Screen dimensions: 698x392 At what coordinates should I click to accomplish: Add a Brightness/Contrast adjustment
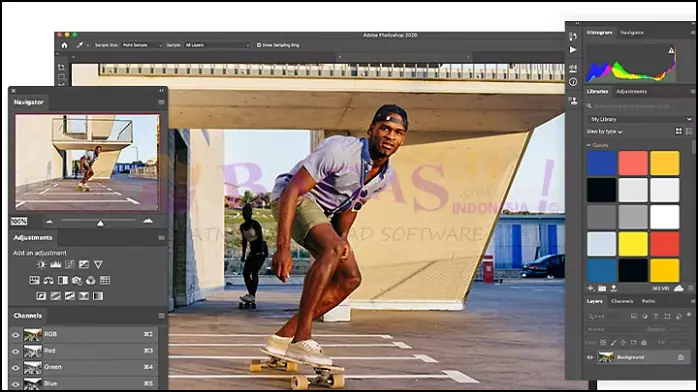tap(41, 264)
